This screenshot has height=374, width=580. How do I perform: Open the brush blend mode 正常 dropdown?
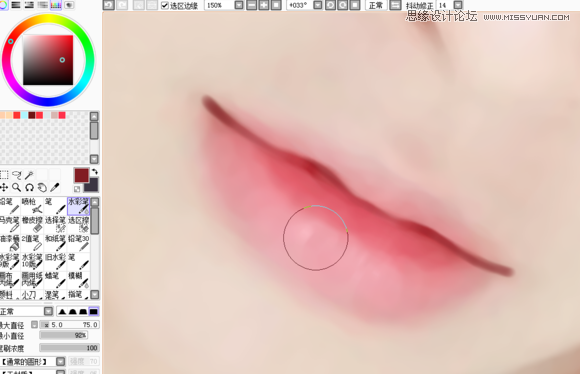pos(48,311)
